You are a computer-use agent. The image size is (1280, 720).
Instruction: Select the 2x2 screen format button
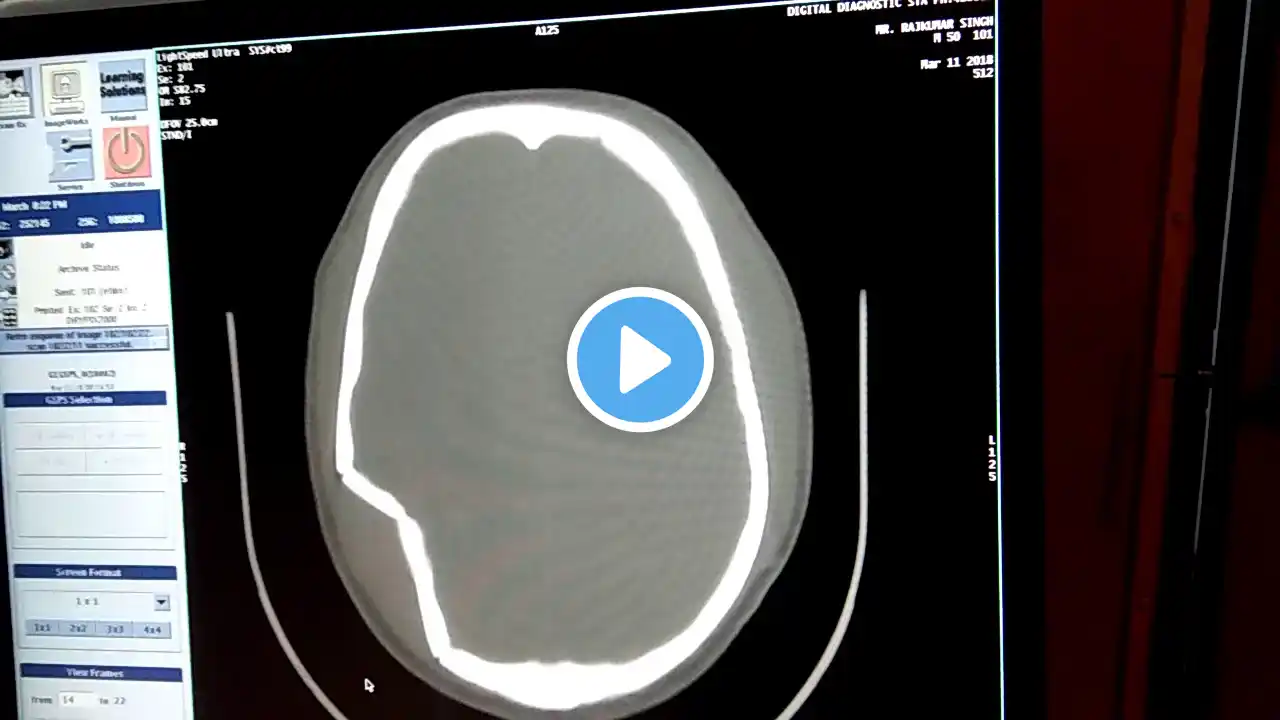click(78, 628)
